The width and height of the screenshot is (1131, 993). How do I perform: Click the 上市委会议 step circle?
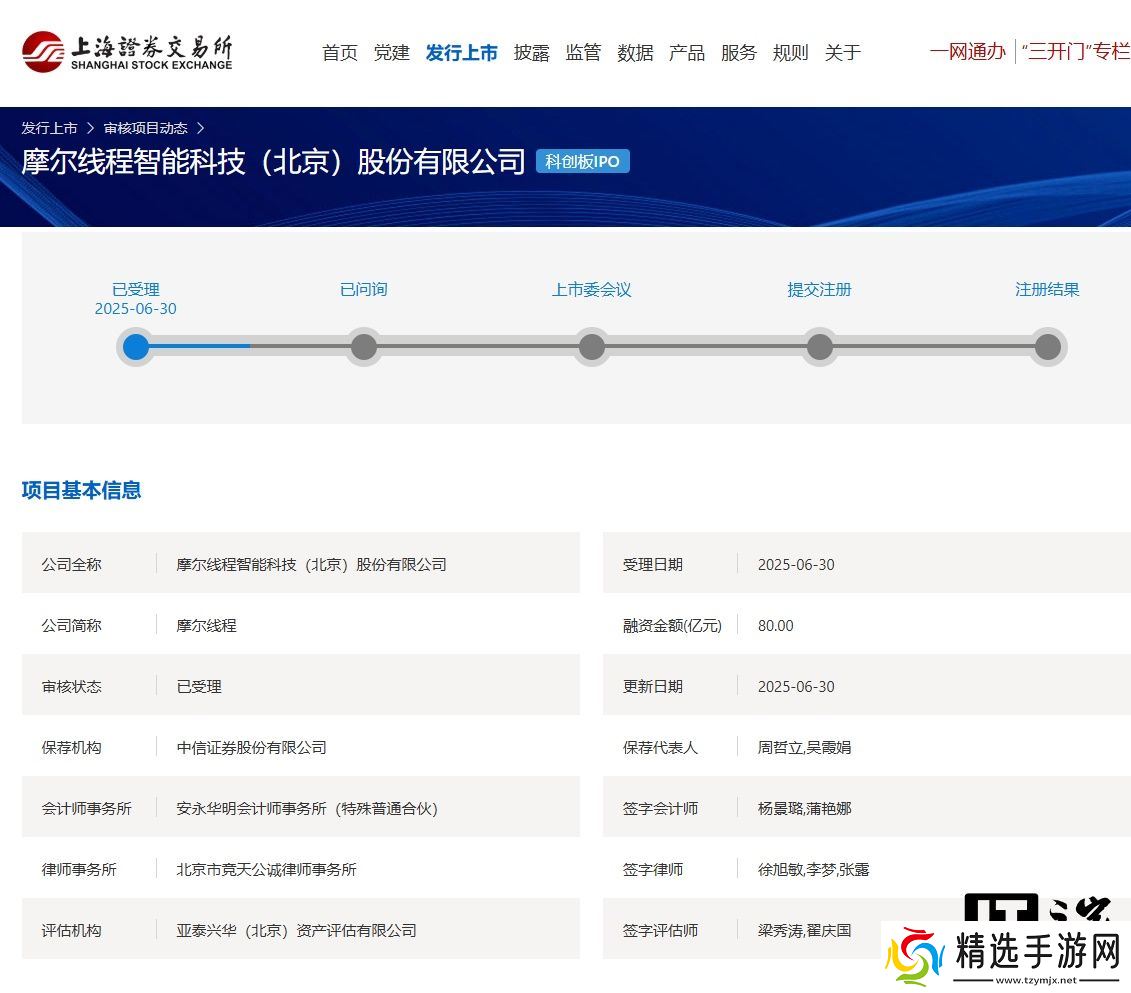[x=592, y=347]
